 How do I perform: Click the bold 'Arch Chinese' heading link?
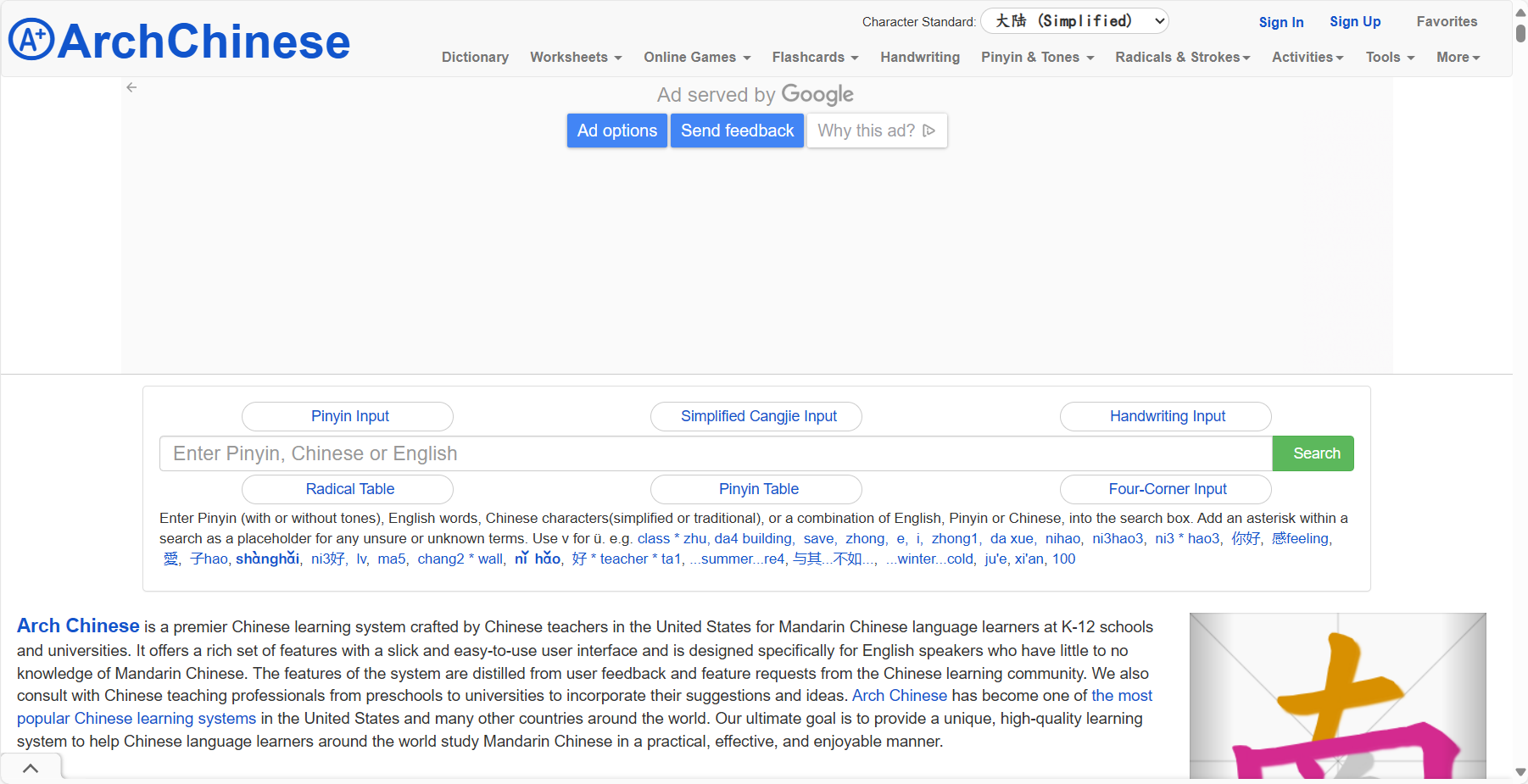coord(78,626)
